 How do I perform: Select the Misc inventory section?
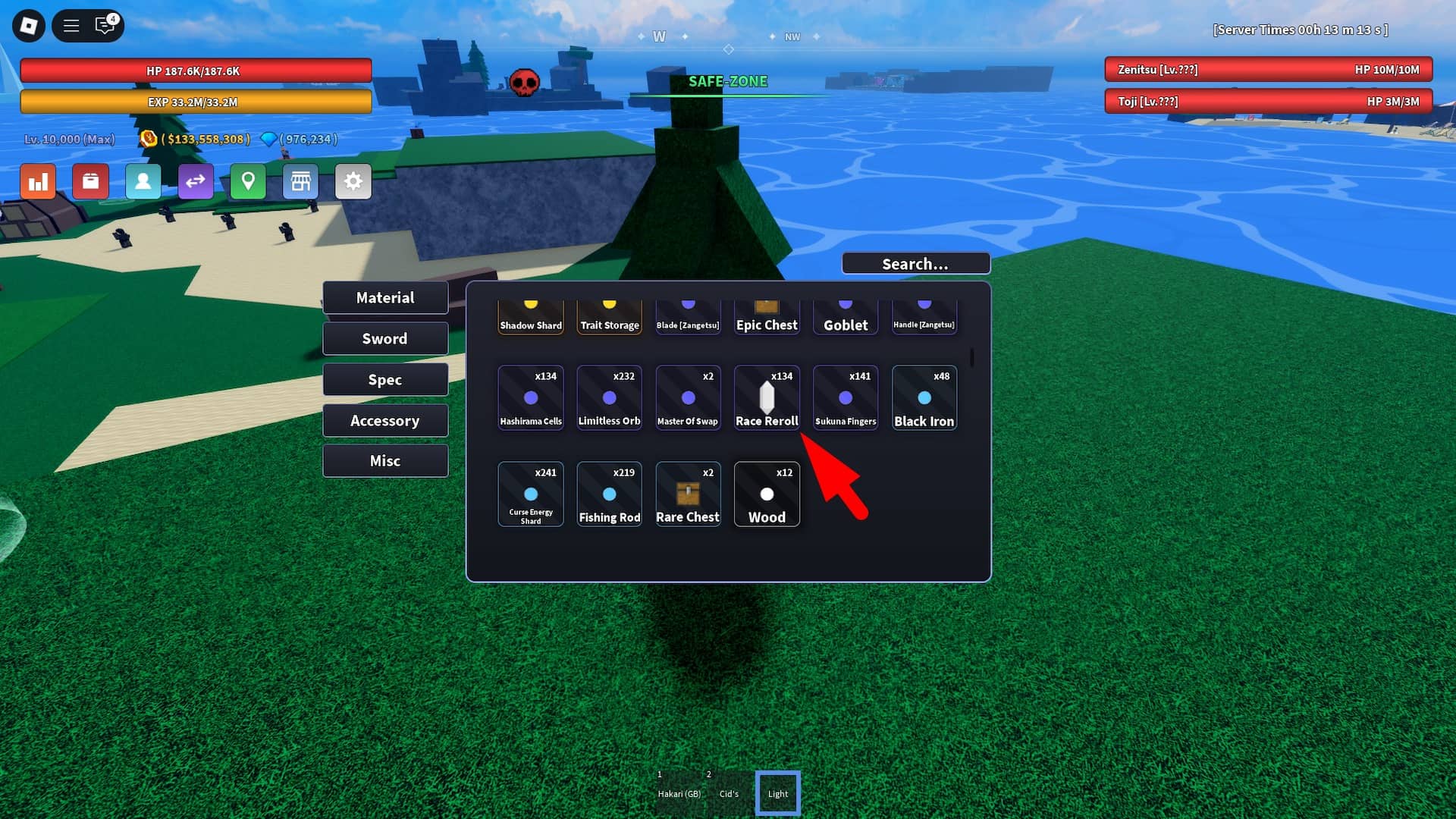coord(385,461)
